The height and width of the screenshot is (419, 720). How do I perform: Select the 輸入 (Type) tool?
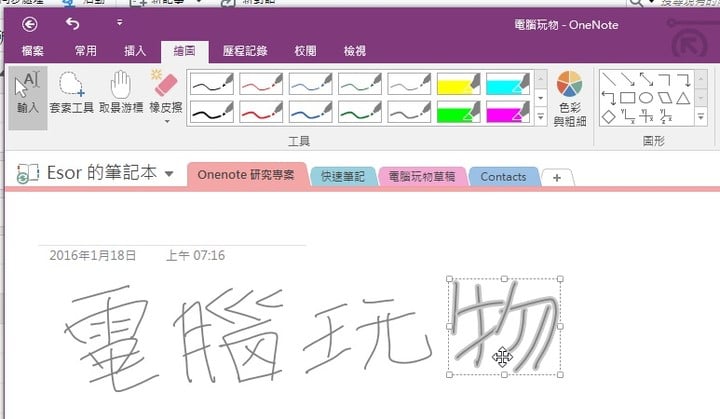click(30, 93)
